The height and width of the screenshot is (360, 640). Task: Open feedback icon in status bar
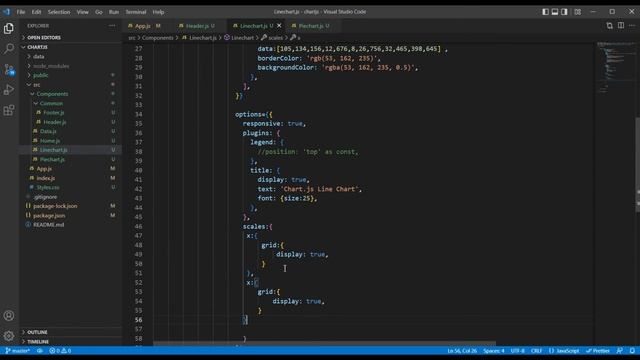(620, 351)
